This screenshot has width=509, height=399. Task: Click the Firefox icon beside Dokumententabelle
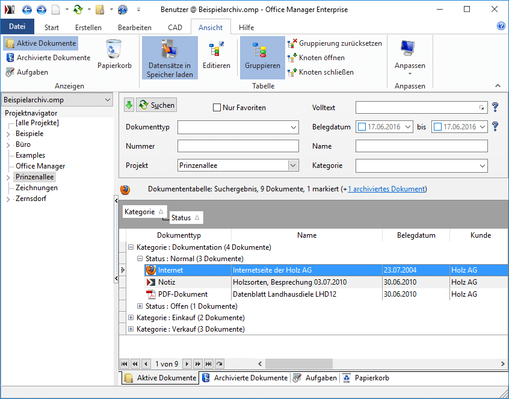tap(125, 190)
